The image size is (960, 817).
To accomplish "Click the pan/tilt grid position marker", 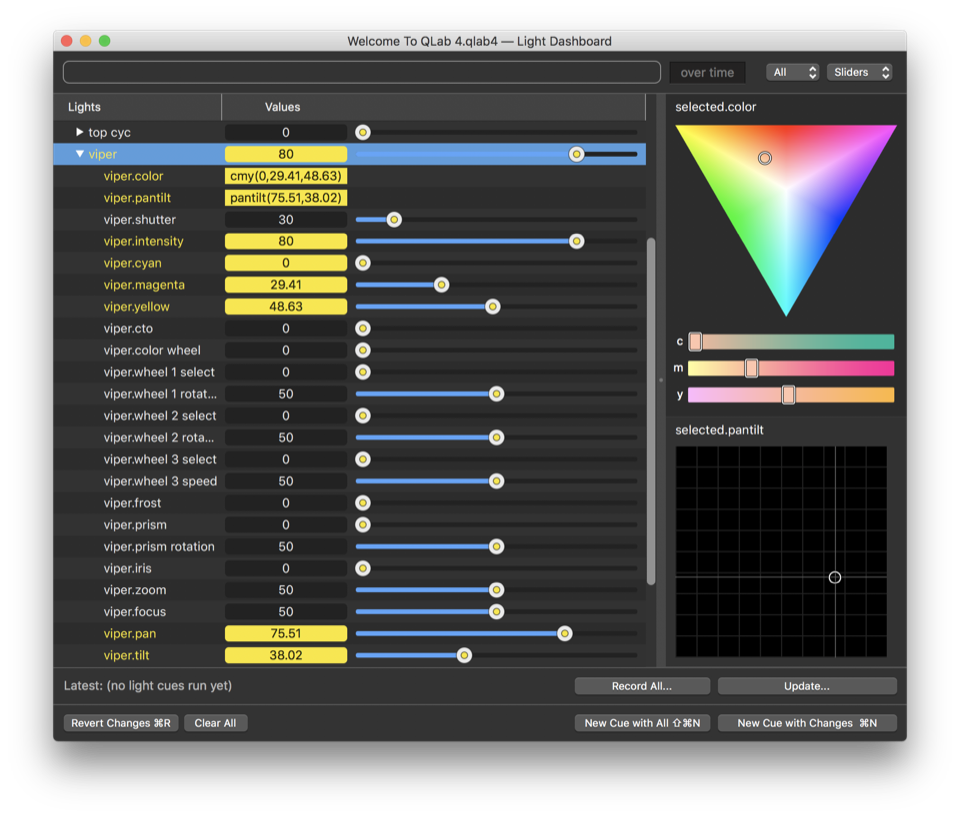I will click(x=835, y=577).
